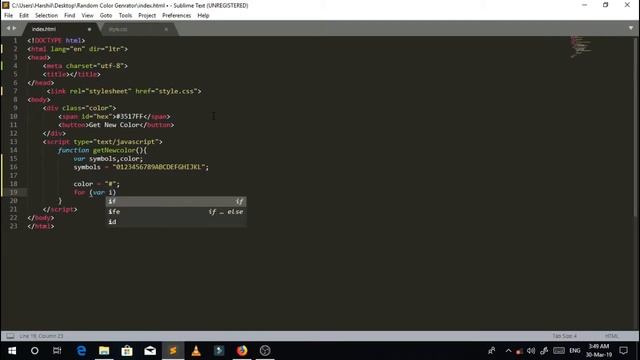The height and width of the screenshot is (360, 640).
Task: Close the style.css tab
Action: coord(166,29)
